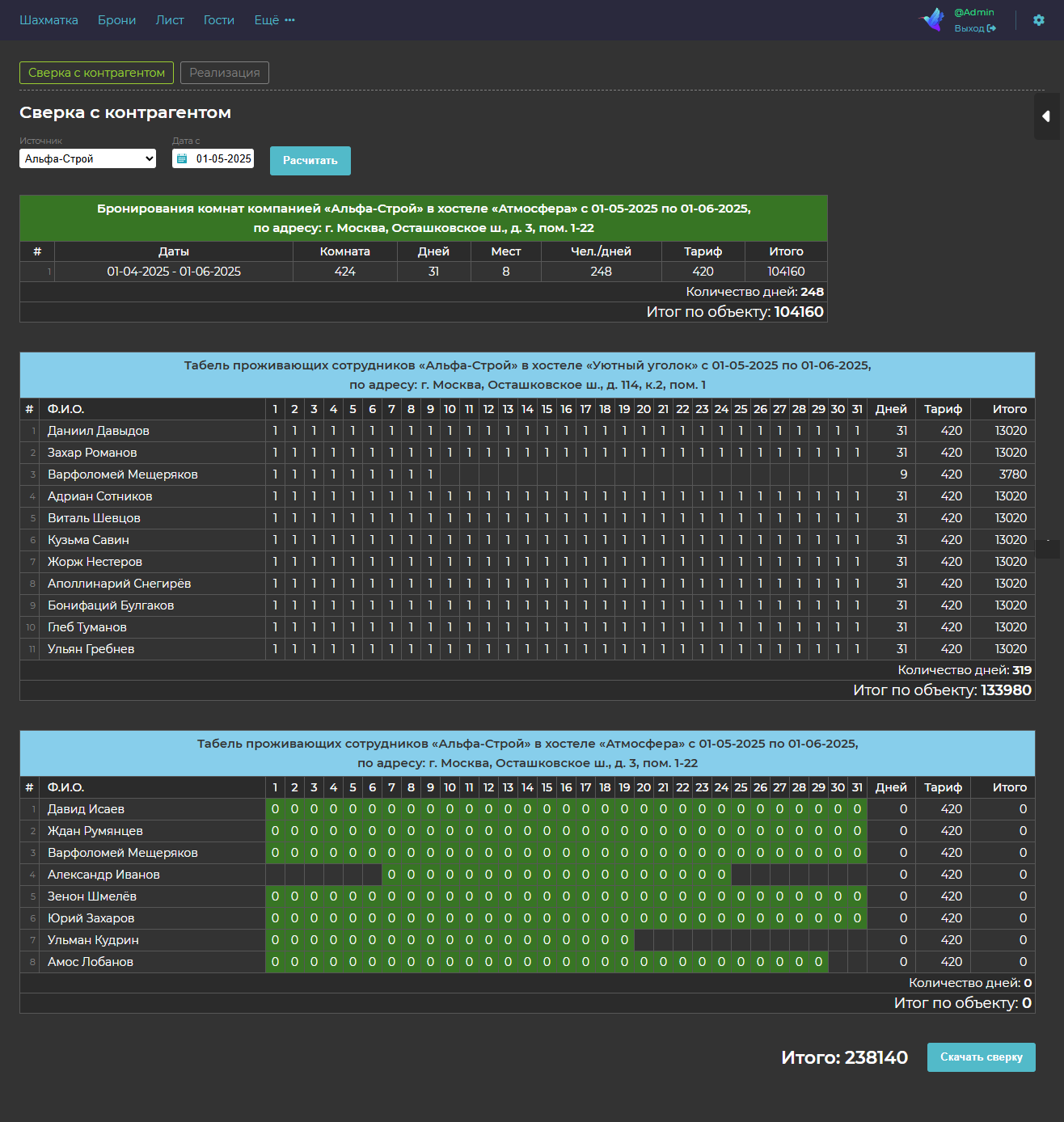
Task: Click Варфоломей Мещеряков row in Уютный уголок table
Action: point(527,475)
